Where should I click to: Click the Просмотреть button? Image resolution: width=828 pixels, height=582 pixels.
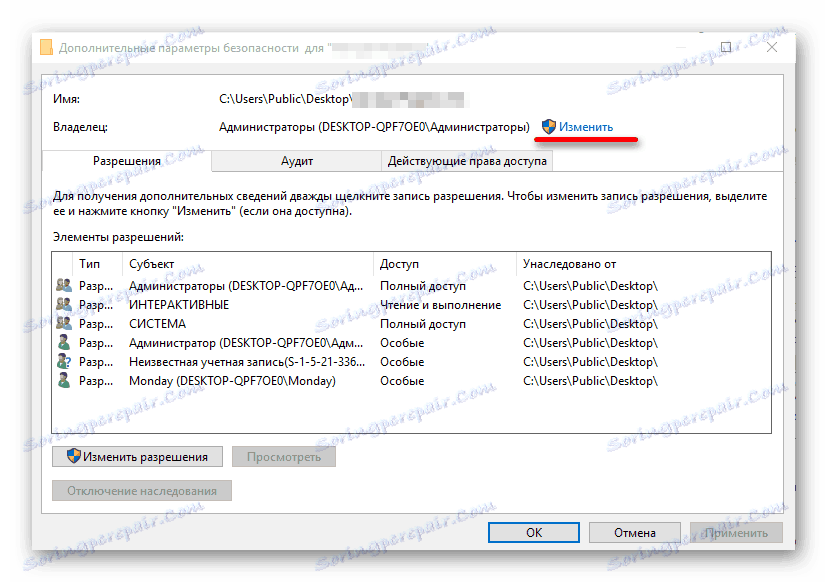284,457
